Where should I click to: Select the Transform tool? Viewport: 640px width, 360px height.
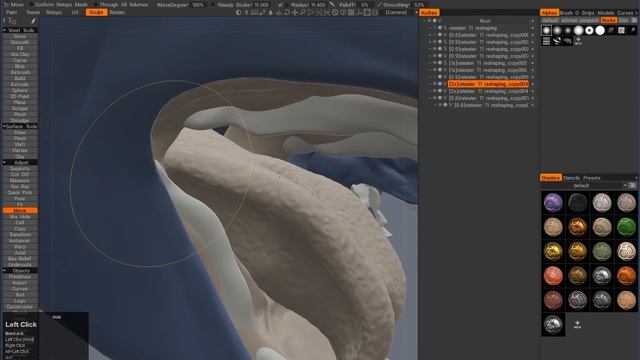(20, 235)
